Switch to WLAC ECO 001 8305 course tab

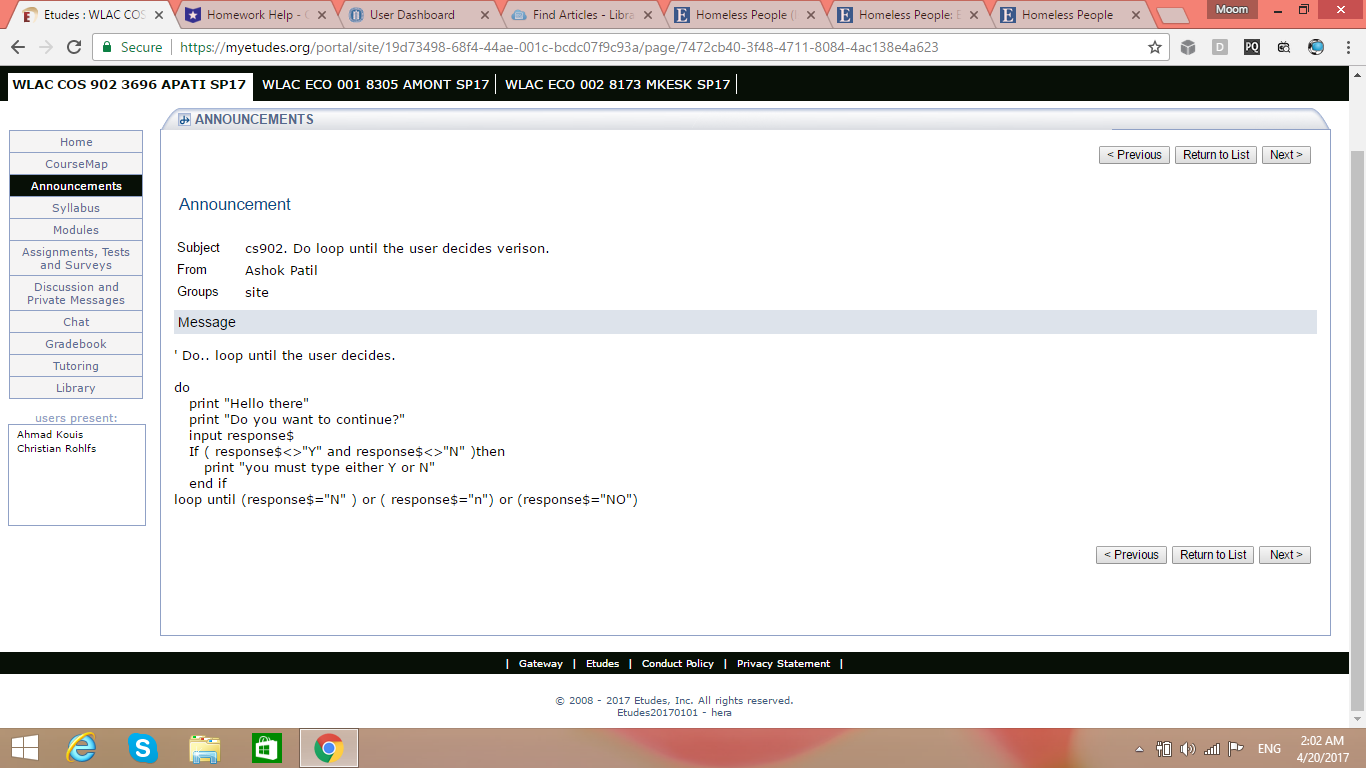pyautogui.click(x=375, y=85)
